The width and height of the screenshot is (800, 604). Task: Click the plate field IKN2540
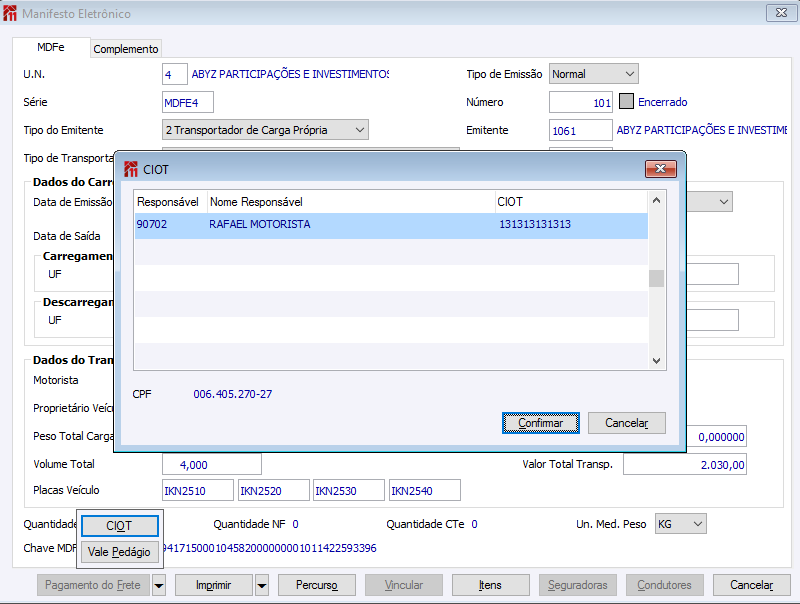pos(425,491)
